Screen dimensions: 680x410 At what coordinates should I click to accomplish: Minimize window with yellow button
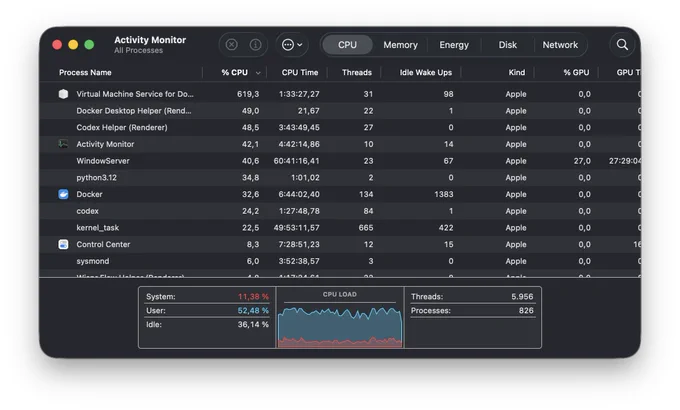(73, 45)
